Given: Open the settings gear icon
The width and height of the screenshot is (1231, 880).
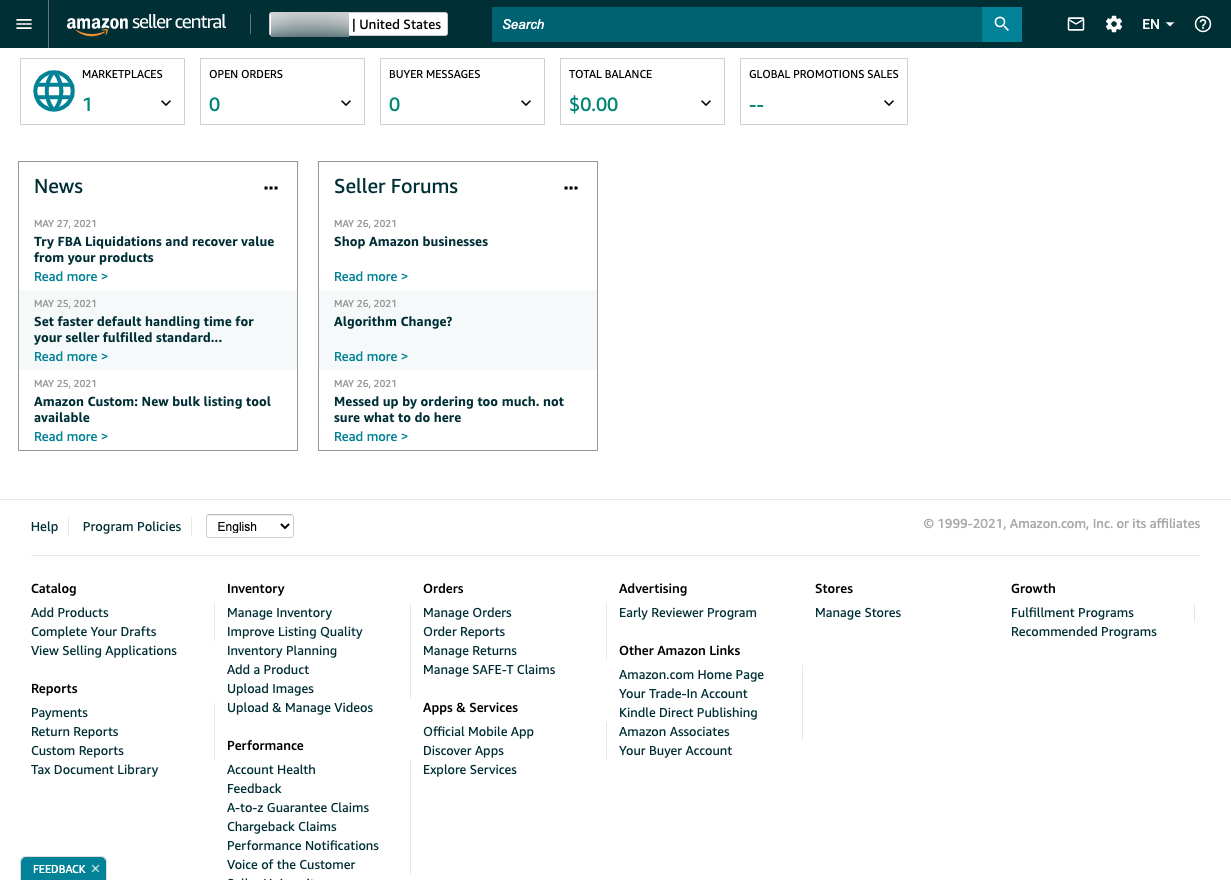Looking at the screenshot, I should point(1114,24).
